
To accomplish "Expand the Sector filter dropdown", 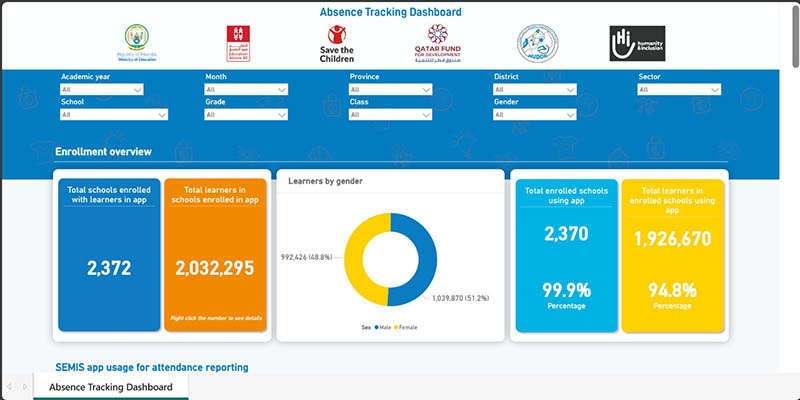I will click(680, 90).
